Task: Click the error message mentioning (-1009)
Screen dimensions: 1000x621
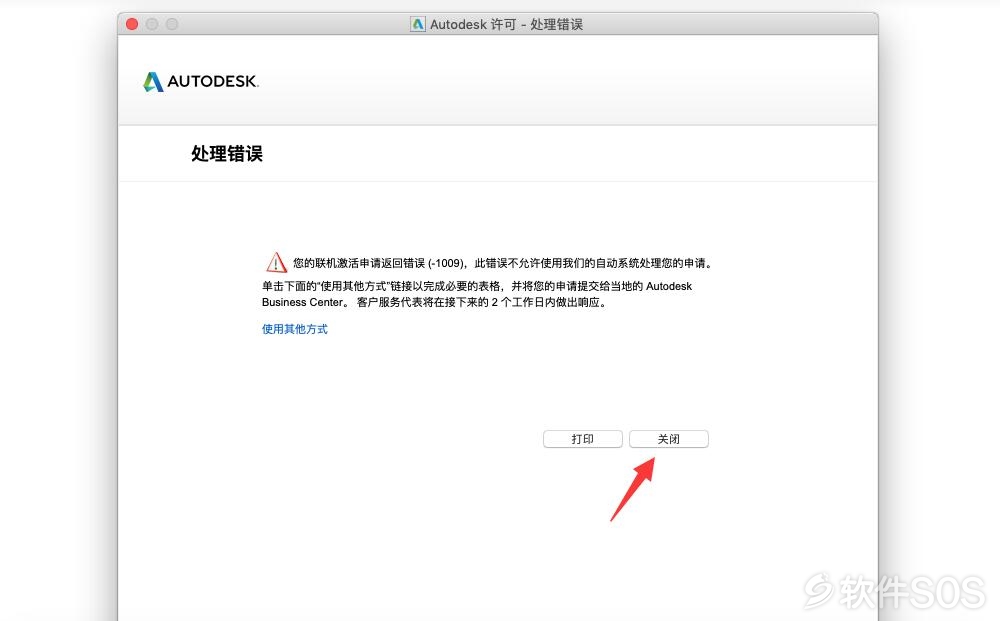Action: click(x=503, y=263)
